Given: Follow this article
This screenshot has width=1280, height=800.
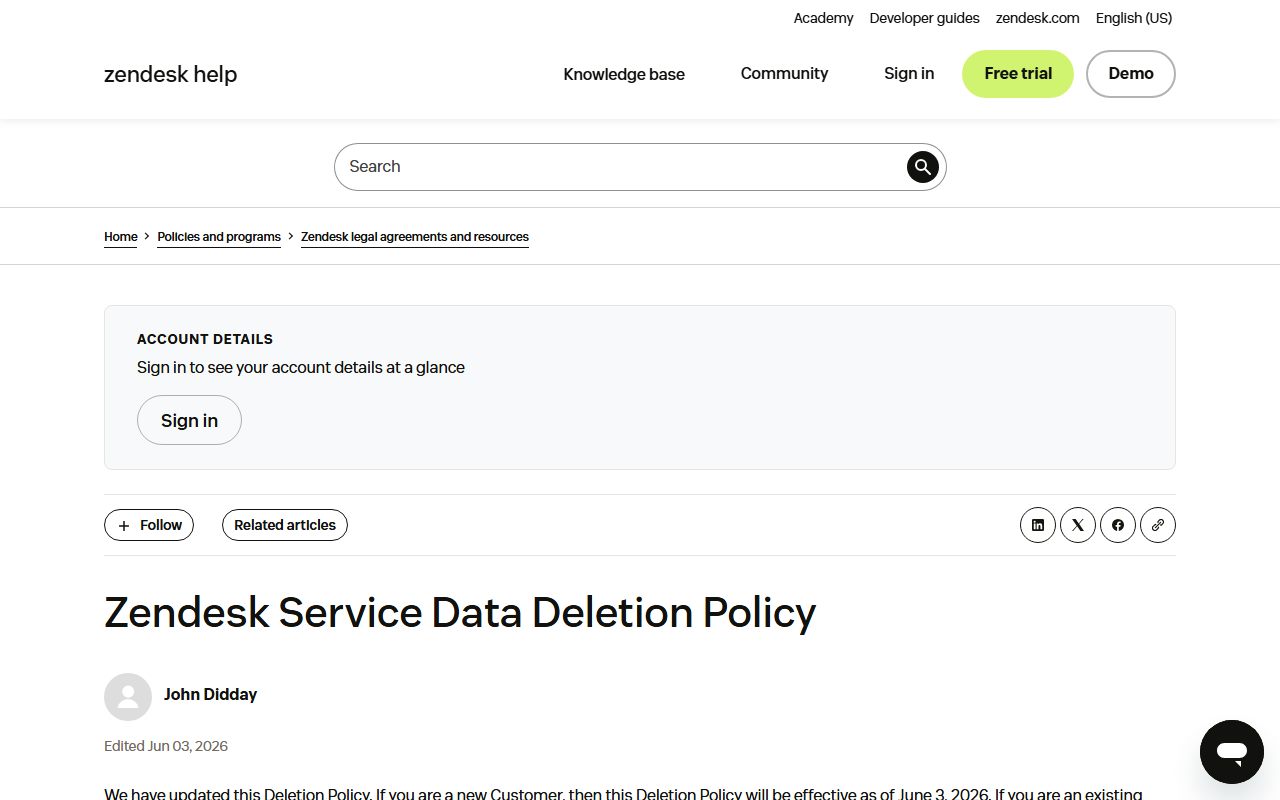Looking at the screenshot, I should [x=149, y=525].
